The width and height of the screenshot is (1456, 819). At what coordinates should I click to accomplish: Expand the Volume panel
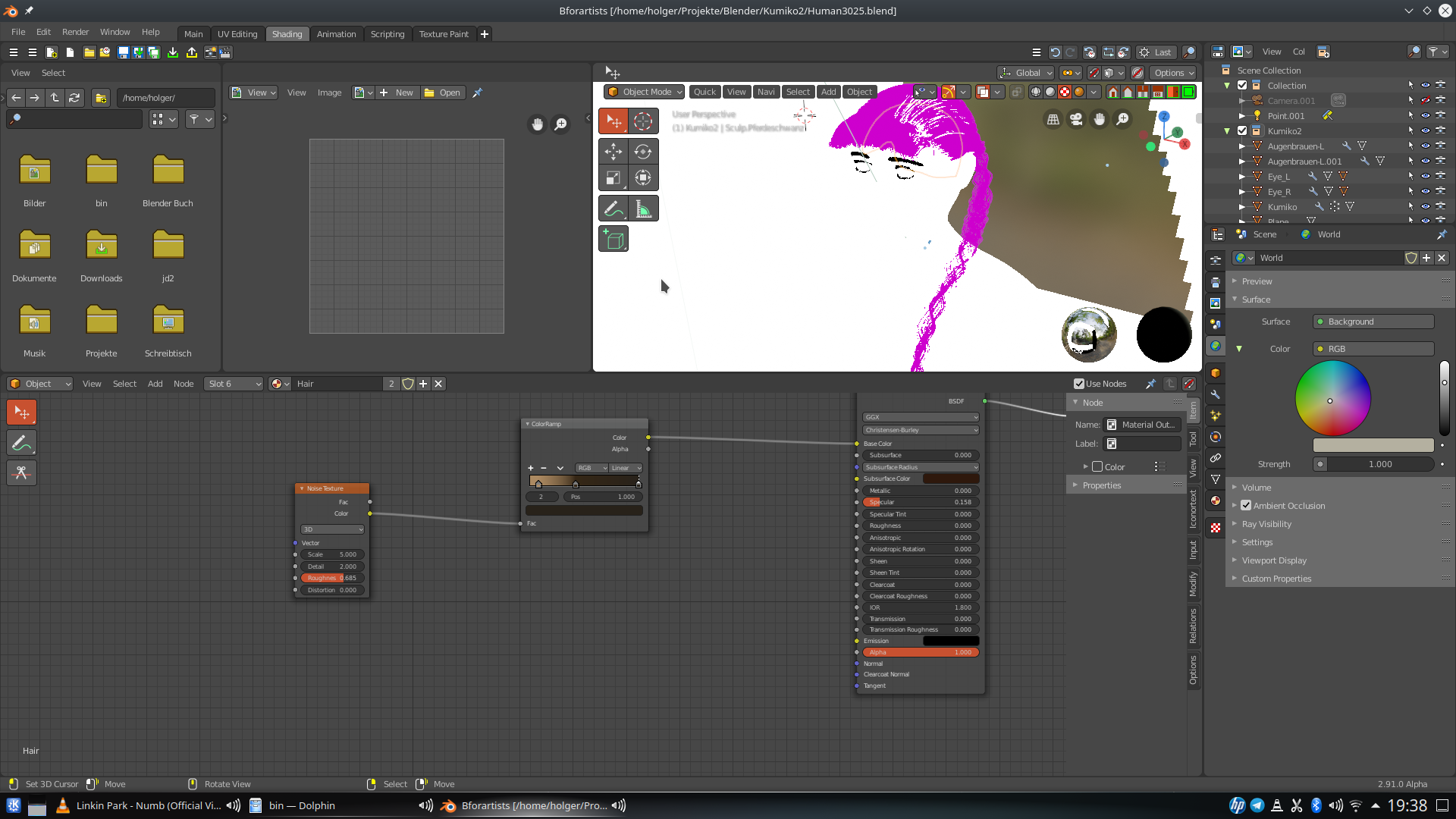coord(1257,488)
